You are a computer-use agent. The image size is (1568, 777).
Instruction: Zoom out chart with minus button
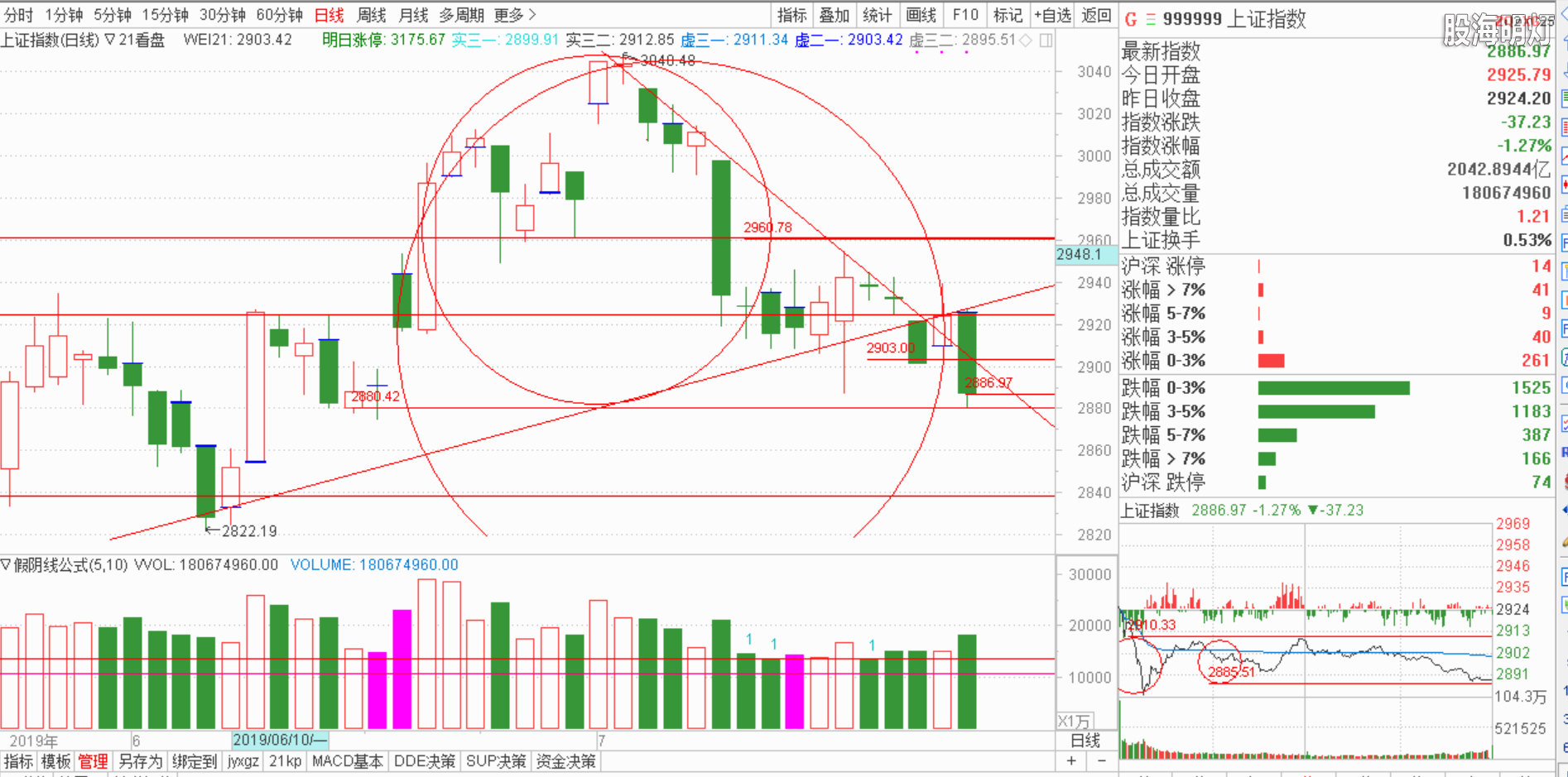point(1101,760)
